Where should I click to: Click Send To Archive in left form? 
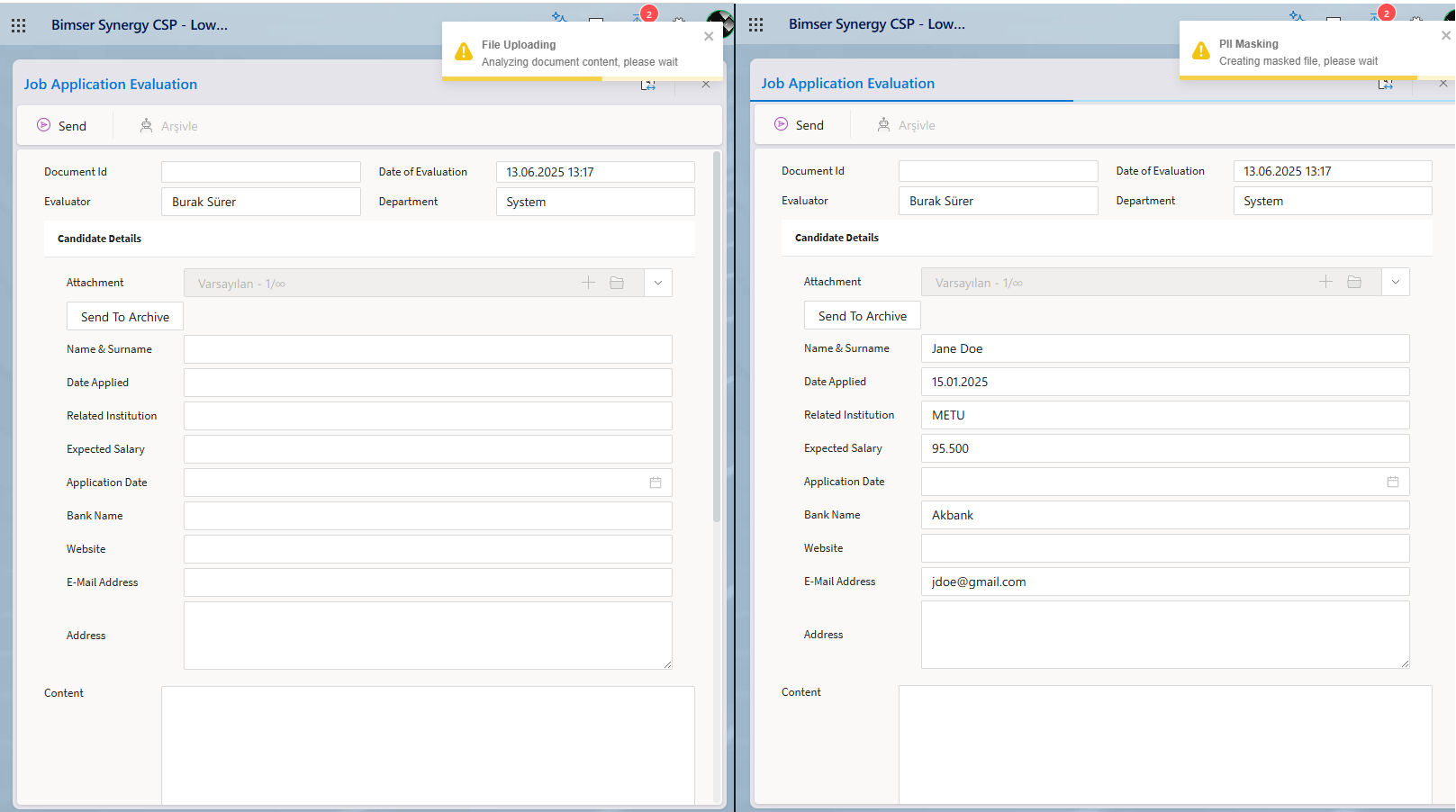(125, 317)
